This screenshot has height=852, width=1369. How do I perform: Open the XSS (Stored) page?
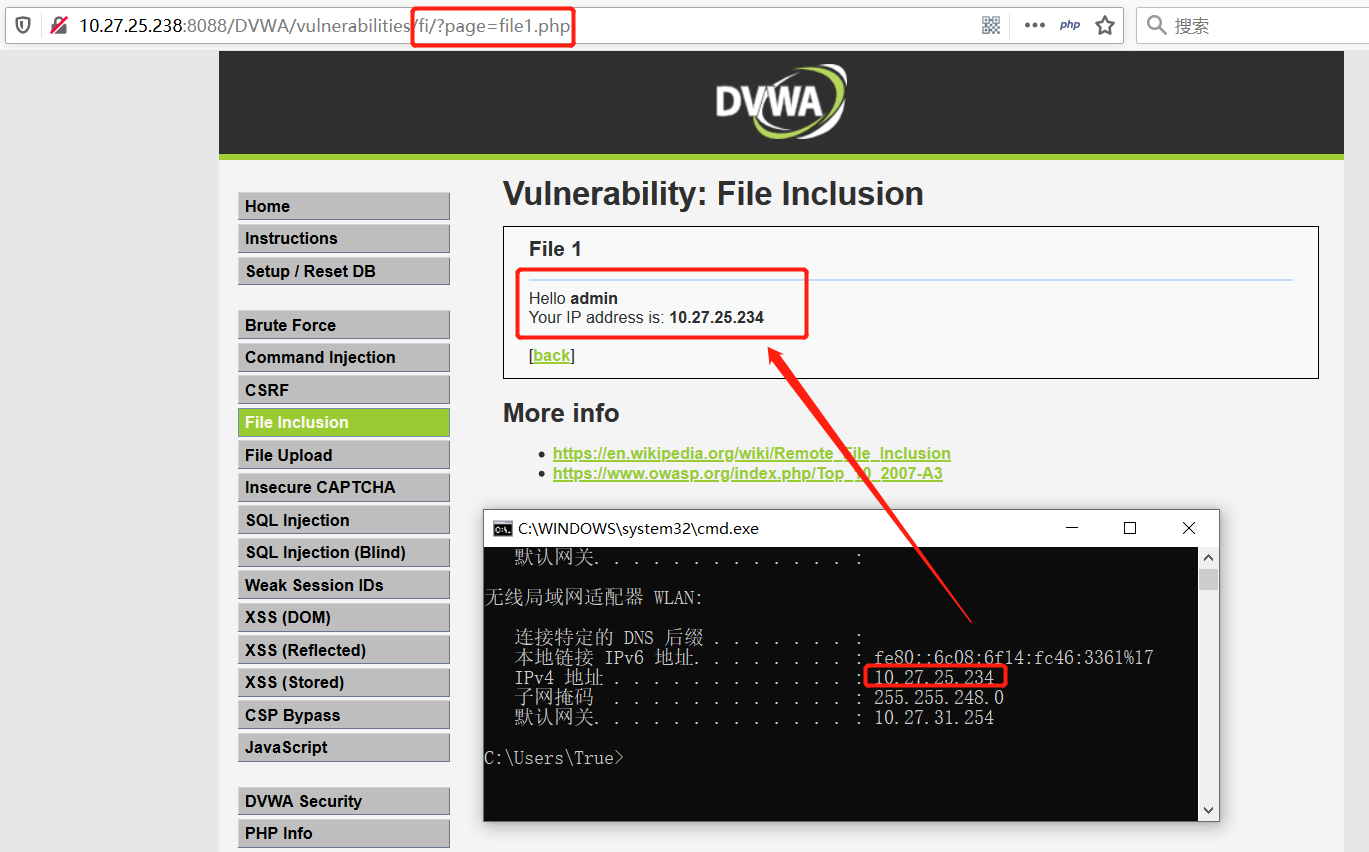[344, 682]
